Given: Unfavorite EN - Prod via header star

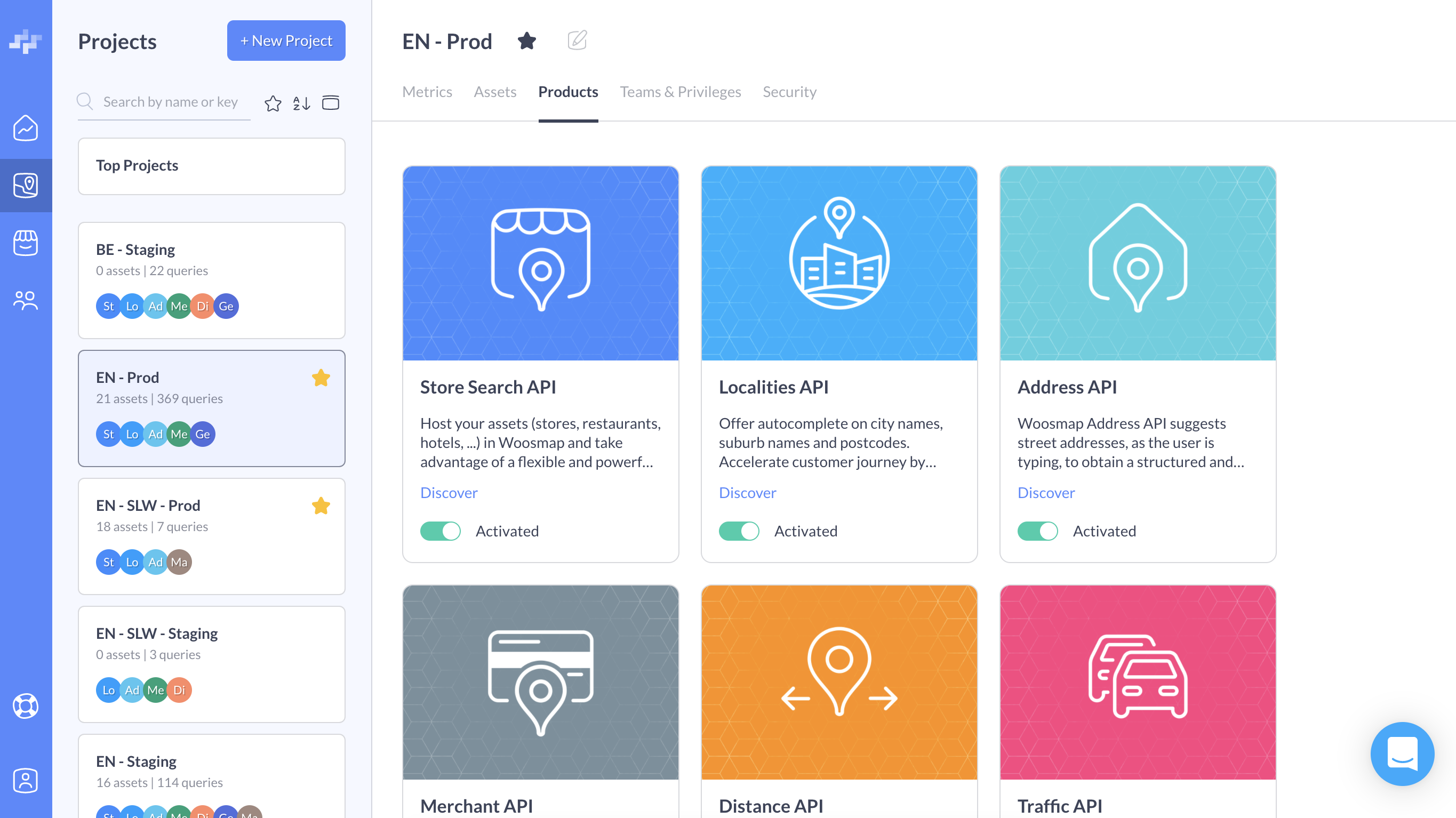Looking at the screenshot, I should coord(527,41).
